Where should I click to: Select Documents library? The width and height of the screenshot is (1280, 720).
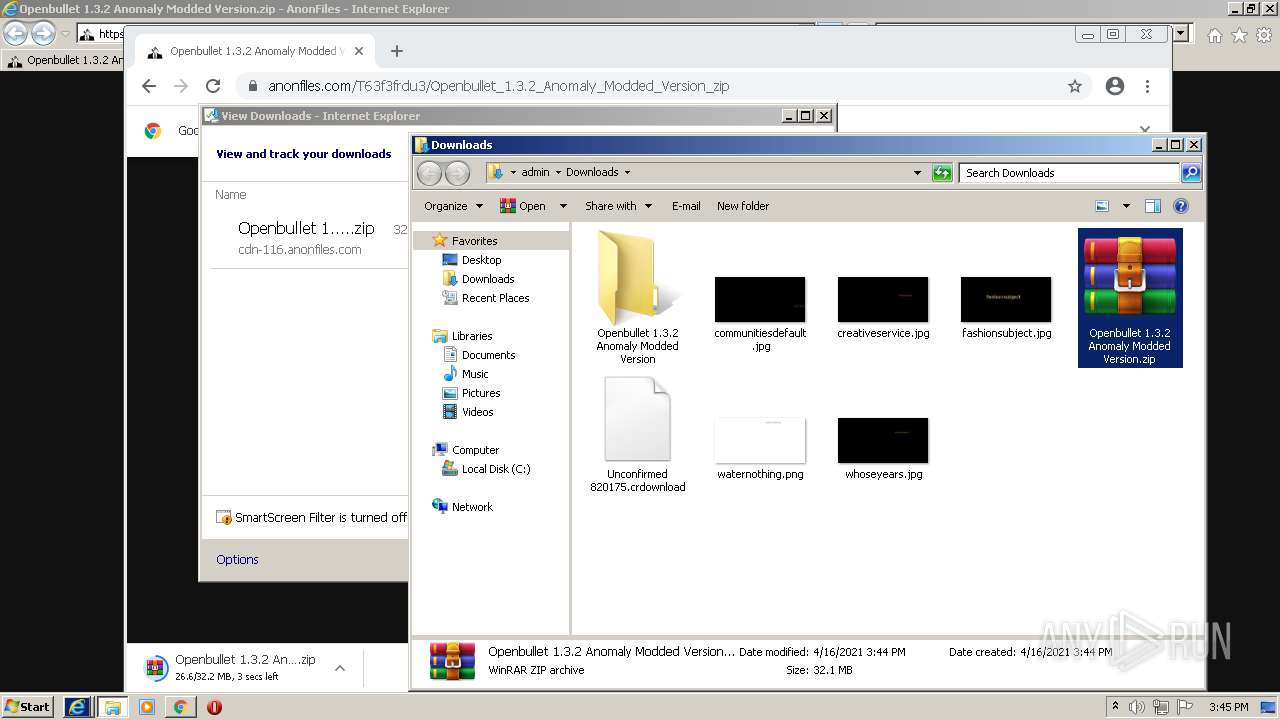coord(488,355)
